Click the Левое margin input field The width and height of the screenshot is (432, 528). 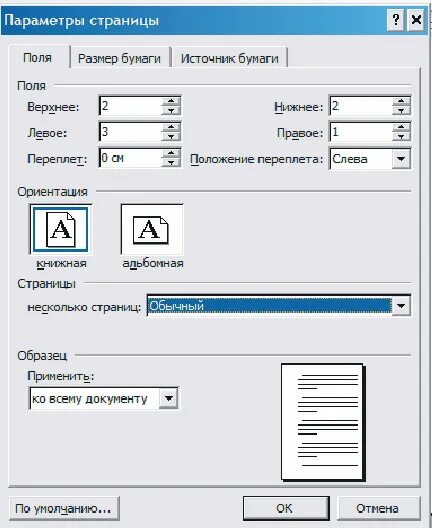pyautogui.click(x=131, y=132)
